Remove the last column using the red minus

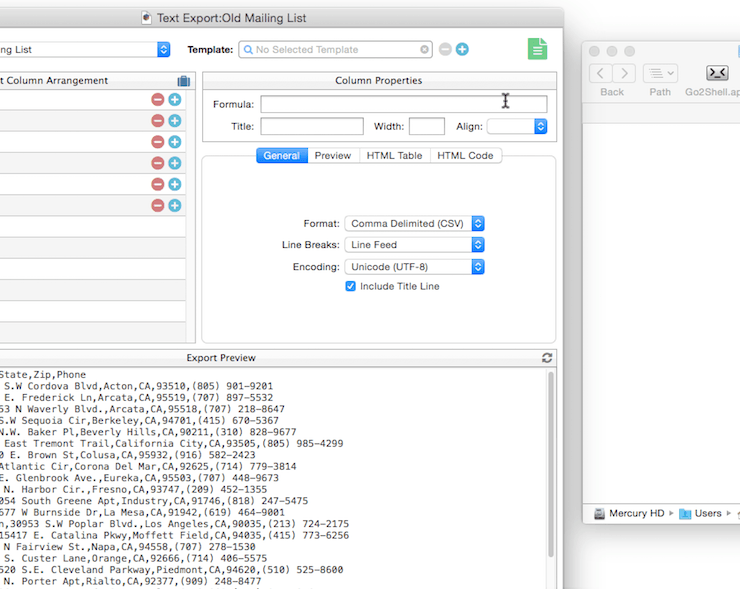[158, 205]
